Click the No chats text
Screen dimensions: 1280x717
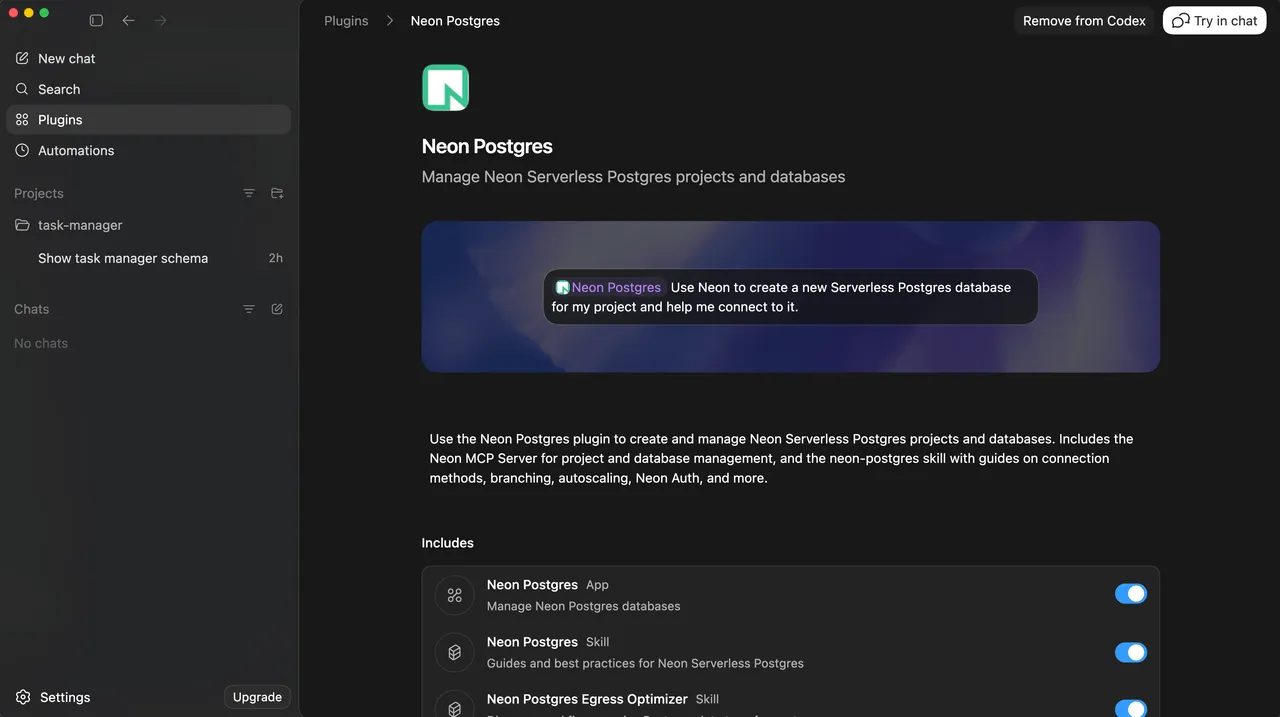click(x=41, y=343)
